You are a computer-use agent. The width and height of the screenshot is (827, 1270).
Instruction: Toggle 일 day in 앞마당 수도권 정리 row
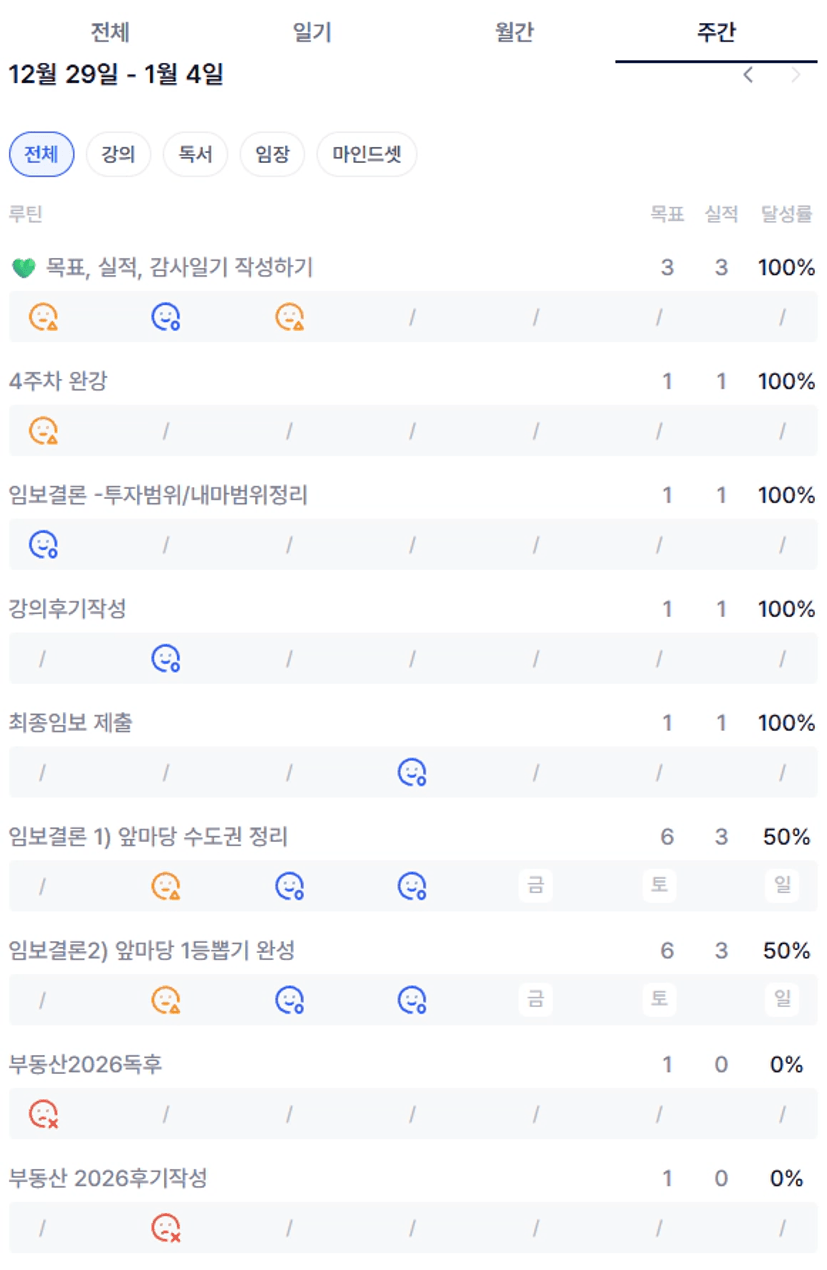pos(782,886)
